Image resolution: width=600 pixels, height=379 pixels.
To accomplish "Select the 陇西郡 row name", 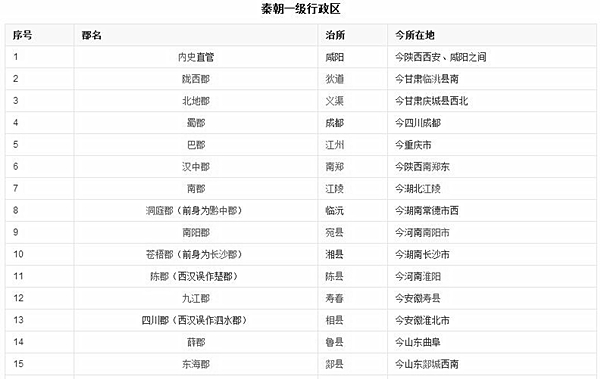I will (x=196, y=79).
